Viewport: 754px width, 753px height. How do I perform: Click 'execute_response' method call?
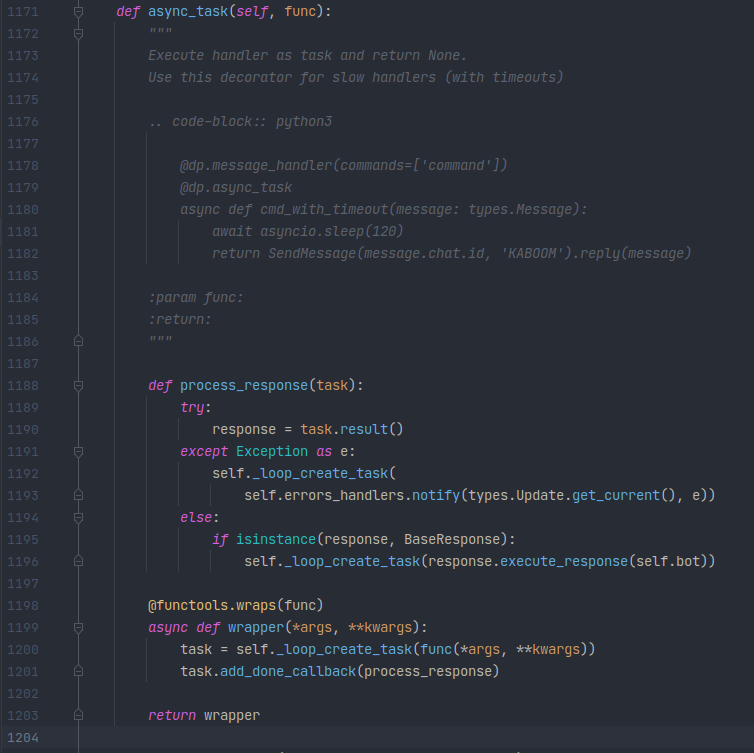564,561
